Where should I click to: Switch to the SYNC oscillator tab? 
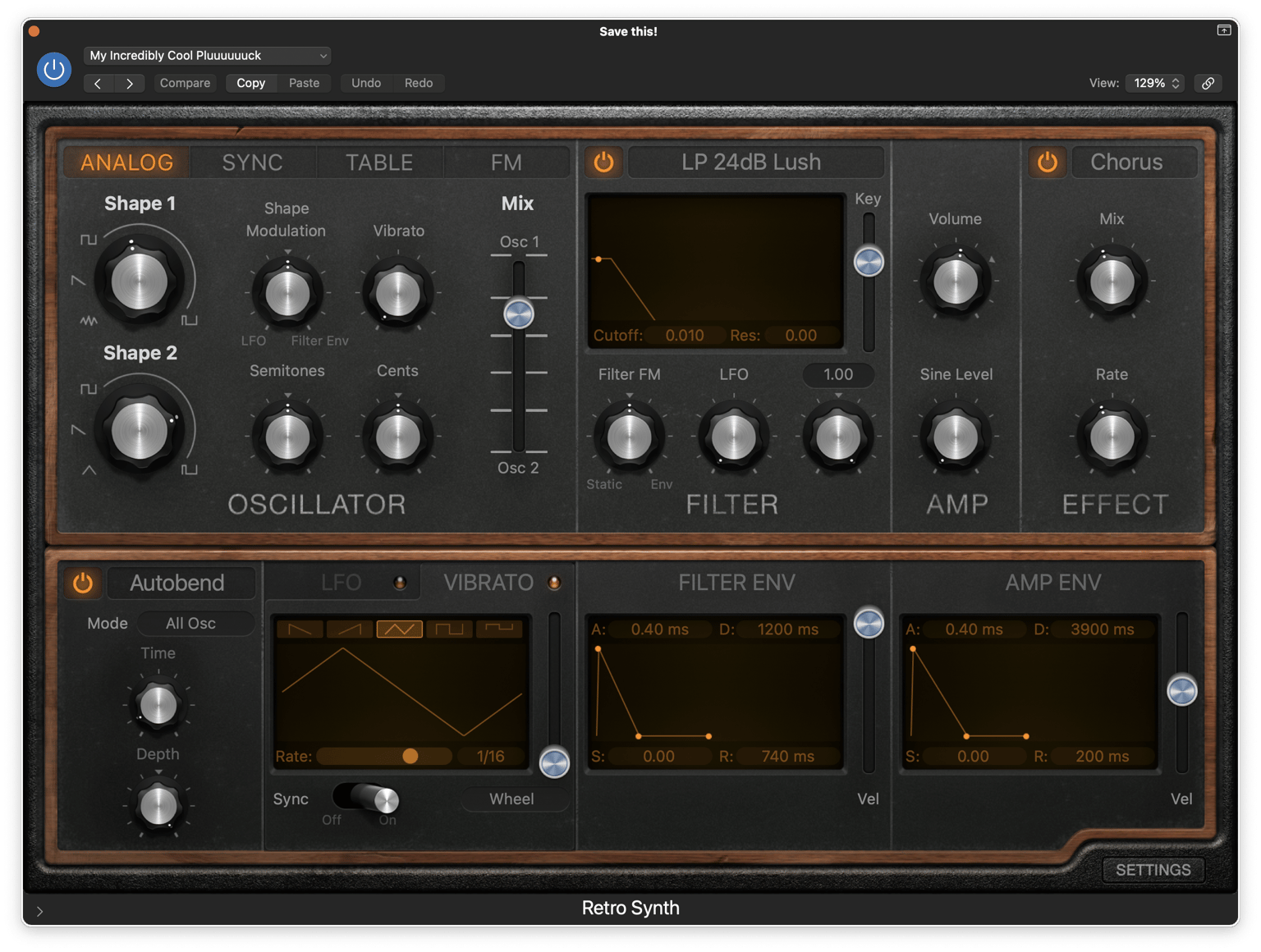click(253, 162)
